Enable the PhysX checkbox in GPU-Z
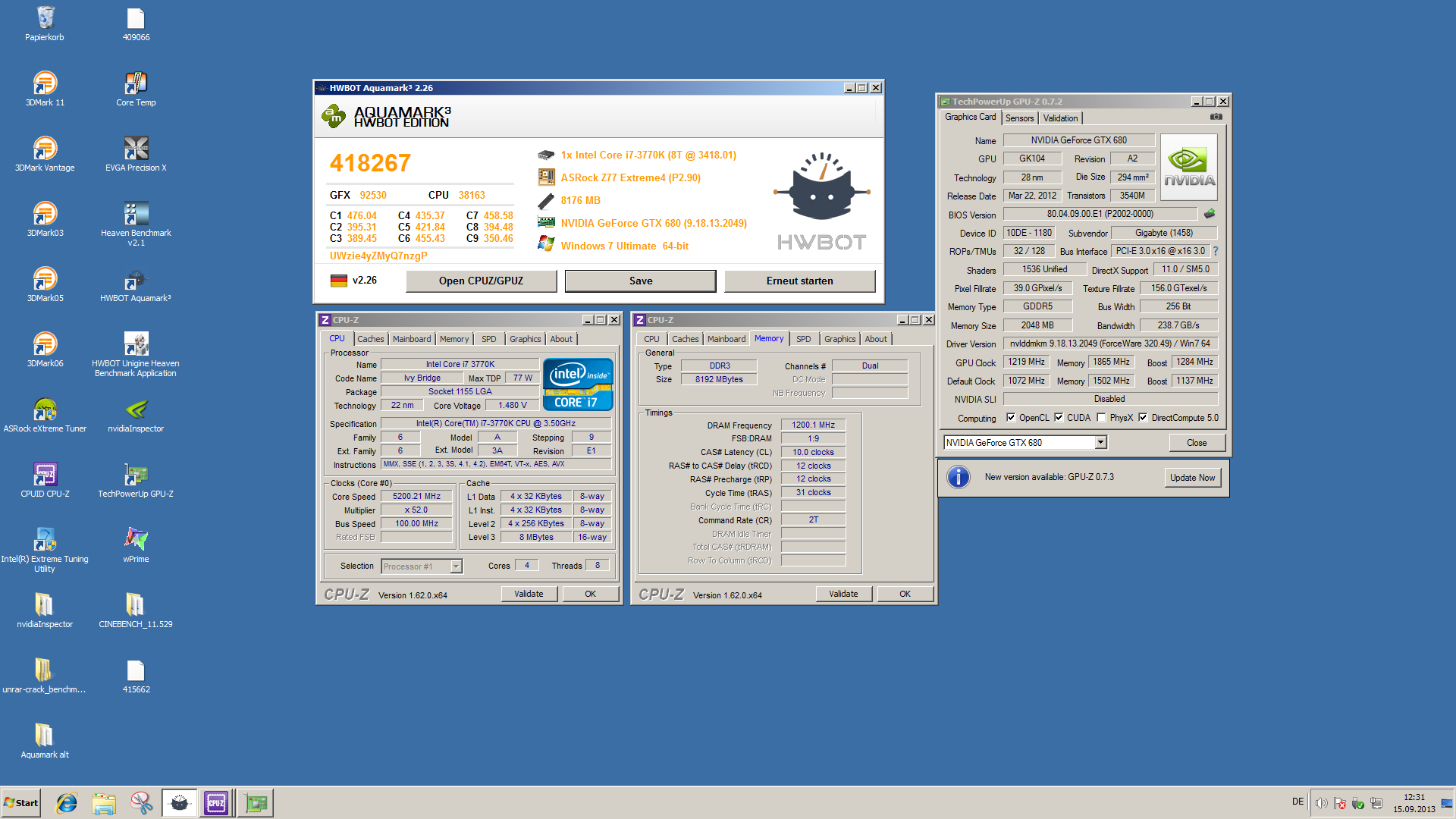1456x819 pixels. pyautogui.click(x=1101, y=418)
